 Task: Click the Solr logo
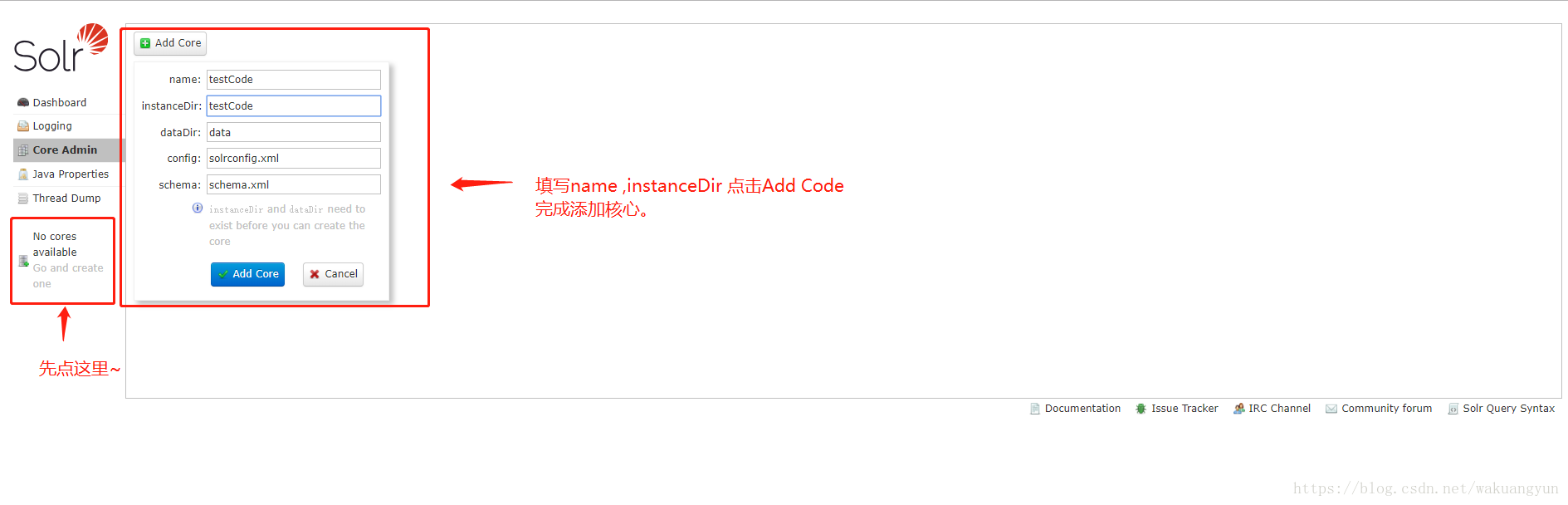pyautogui.click(x=61, y=48)
